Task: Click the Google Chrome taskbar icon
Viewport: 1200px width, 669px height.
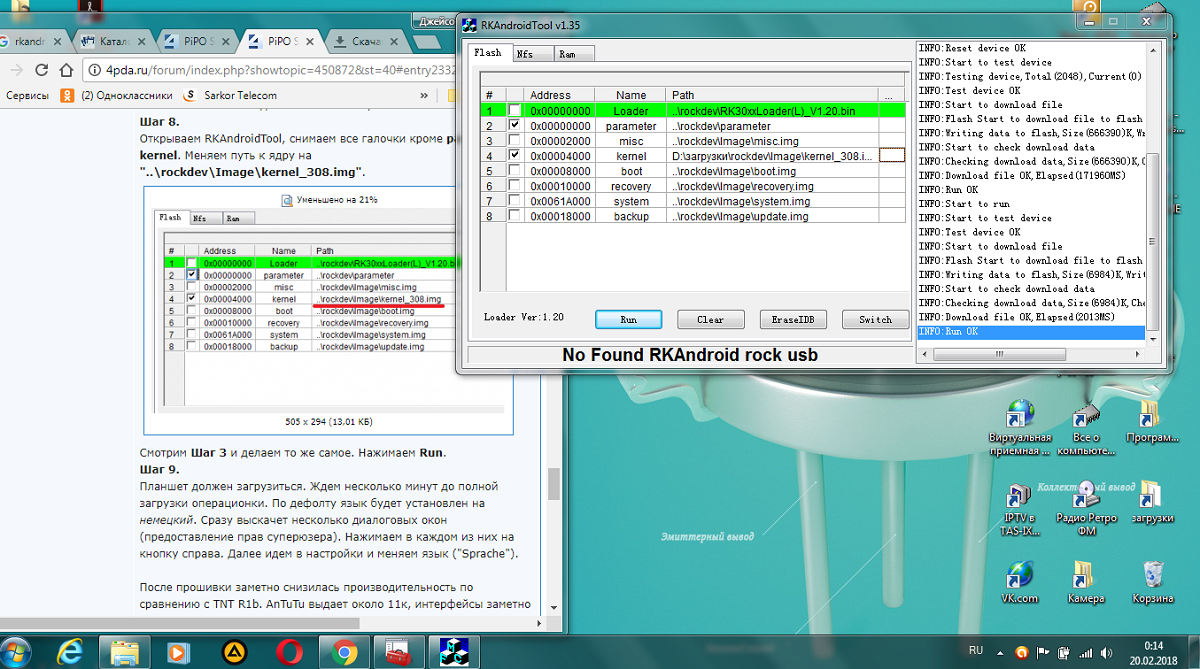Action: (x=344, y=652)
